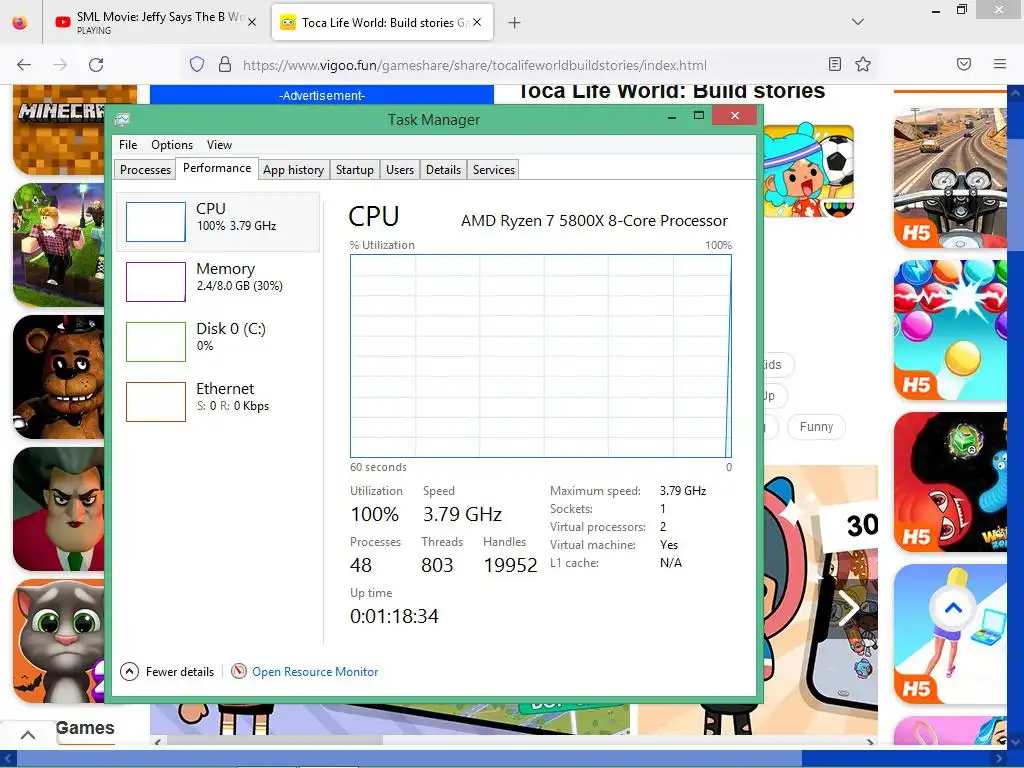
Task: Open the View menu in Task Manager
Action: (x=219, y=144)
